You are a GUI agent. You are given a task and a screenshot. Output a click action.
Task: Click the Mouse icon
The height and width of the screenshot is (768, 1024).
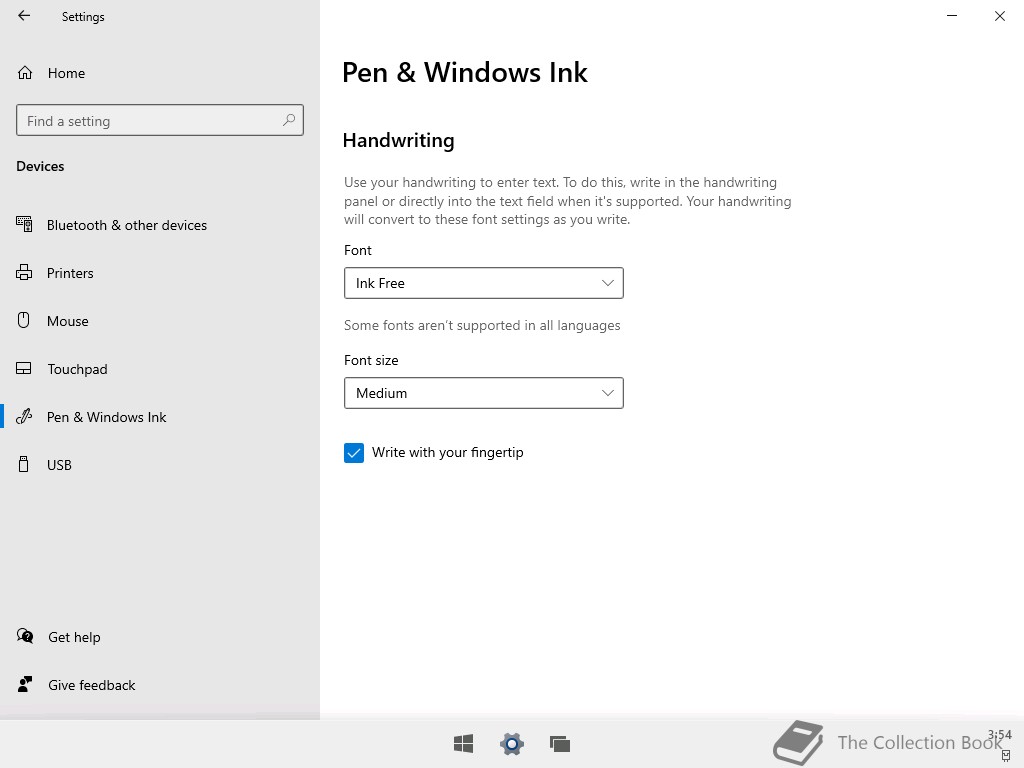[x=24, y=320]
